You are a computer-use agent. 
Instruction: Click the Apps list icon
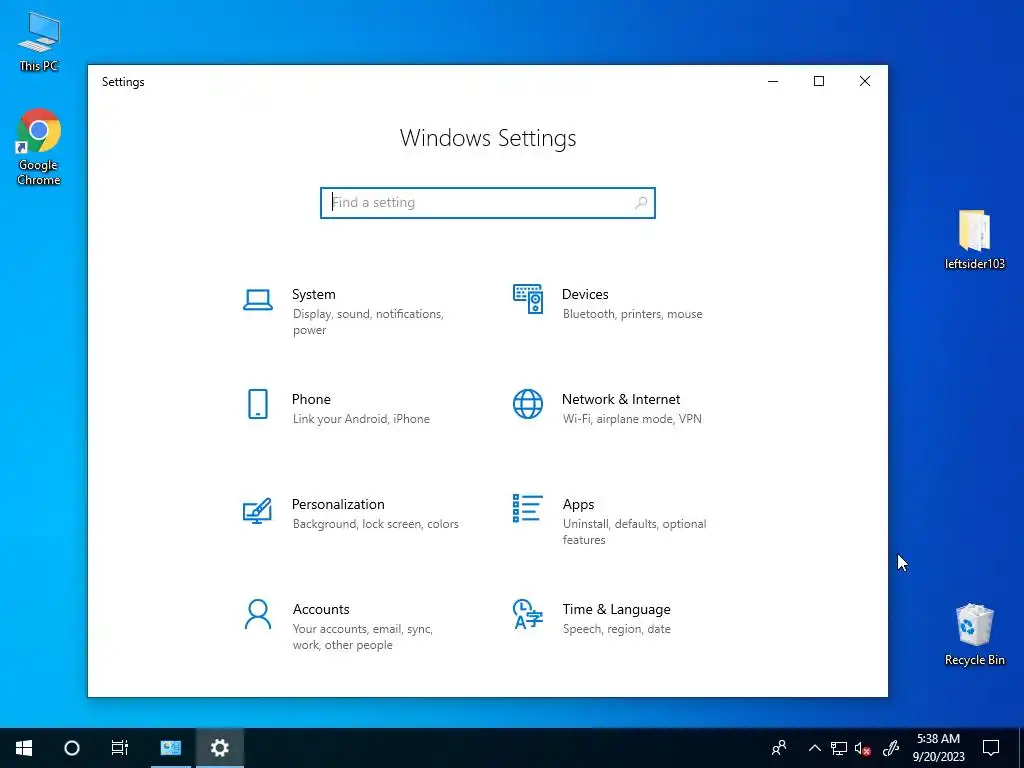point(528,508)
